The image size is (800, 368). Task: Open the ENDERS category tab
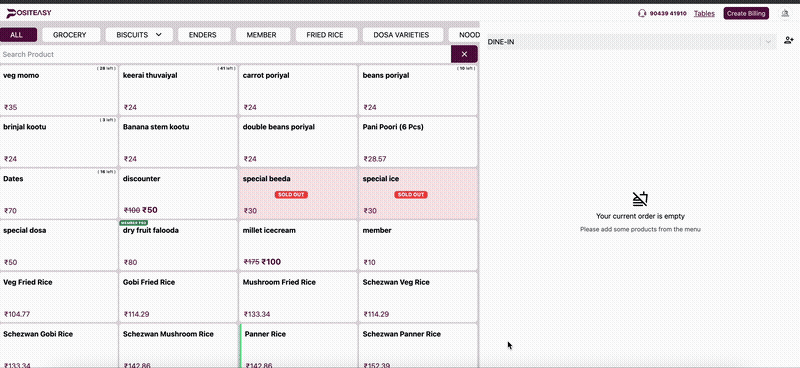(203, 35)
